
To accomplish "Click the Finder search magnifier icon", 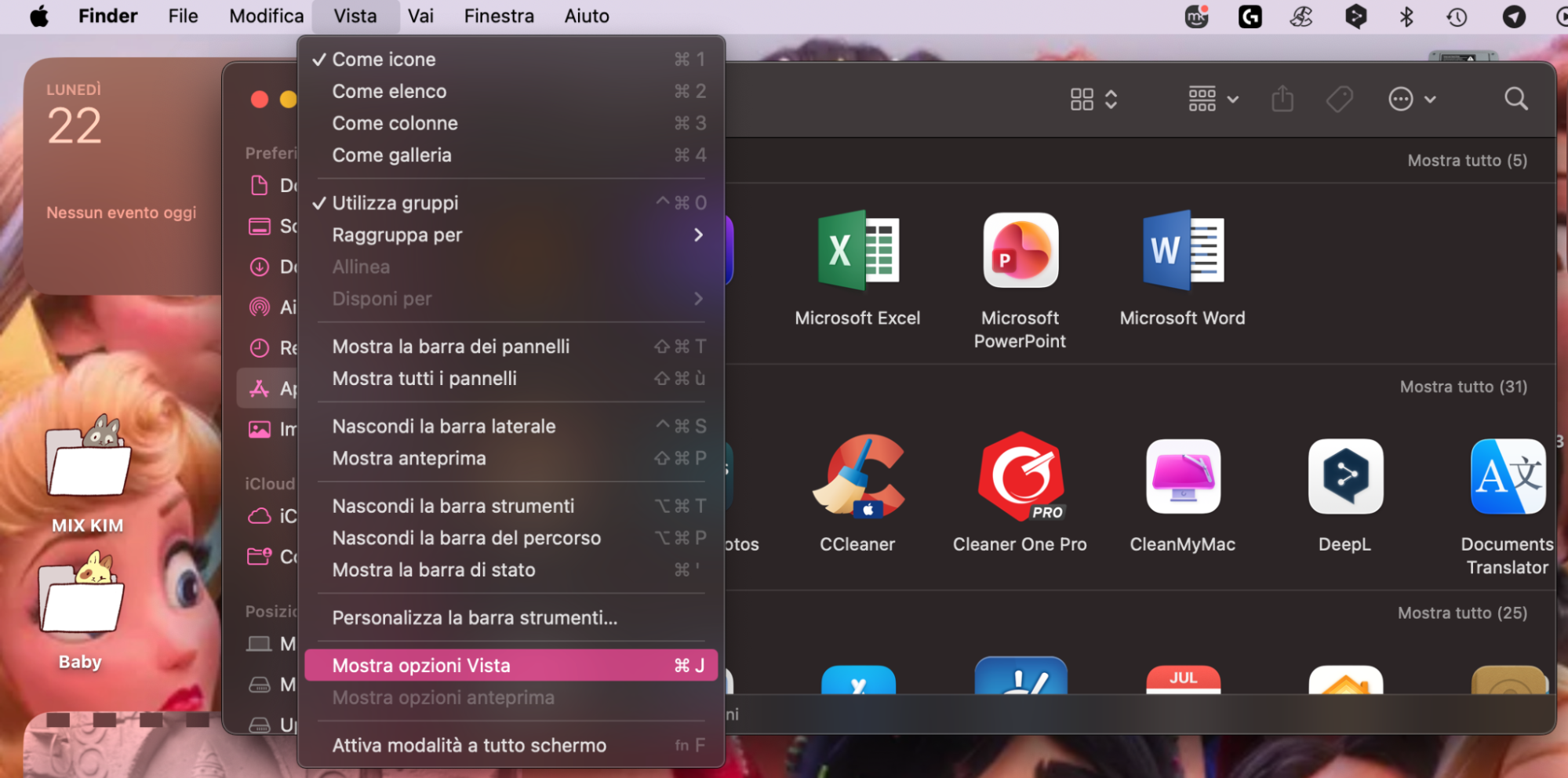I will 1515,99.
